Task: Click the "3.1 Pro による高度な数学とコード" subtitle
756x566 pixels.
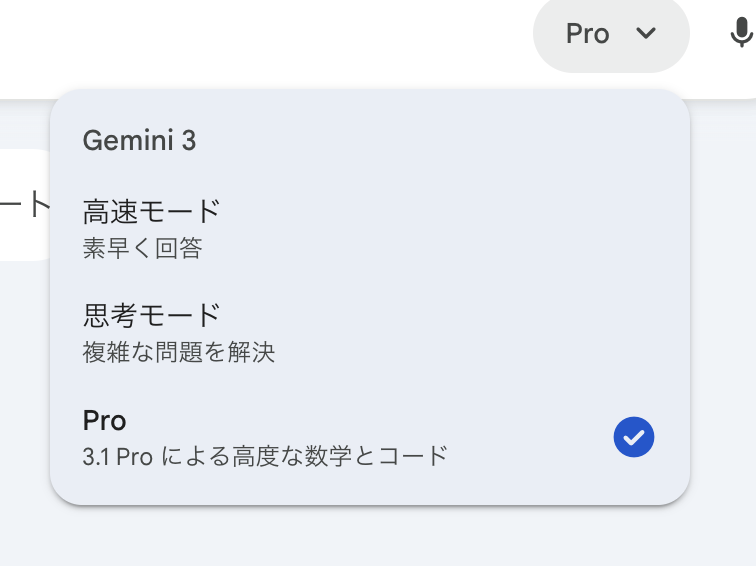Action: (265, 457)
